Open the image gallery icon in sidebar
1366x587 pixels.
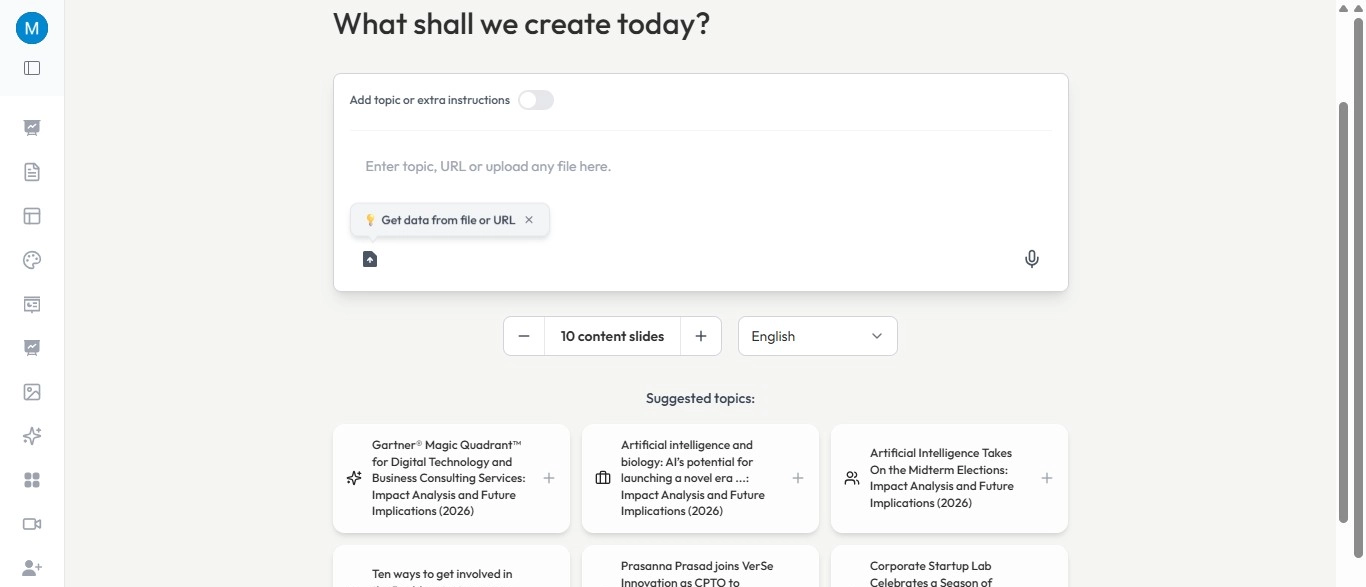(32, 392)
